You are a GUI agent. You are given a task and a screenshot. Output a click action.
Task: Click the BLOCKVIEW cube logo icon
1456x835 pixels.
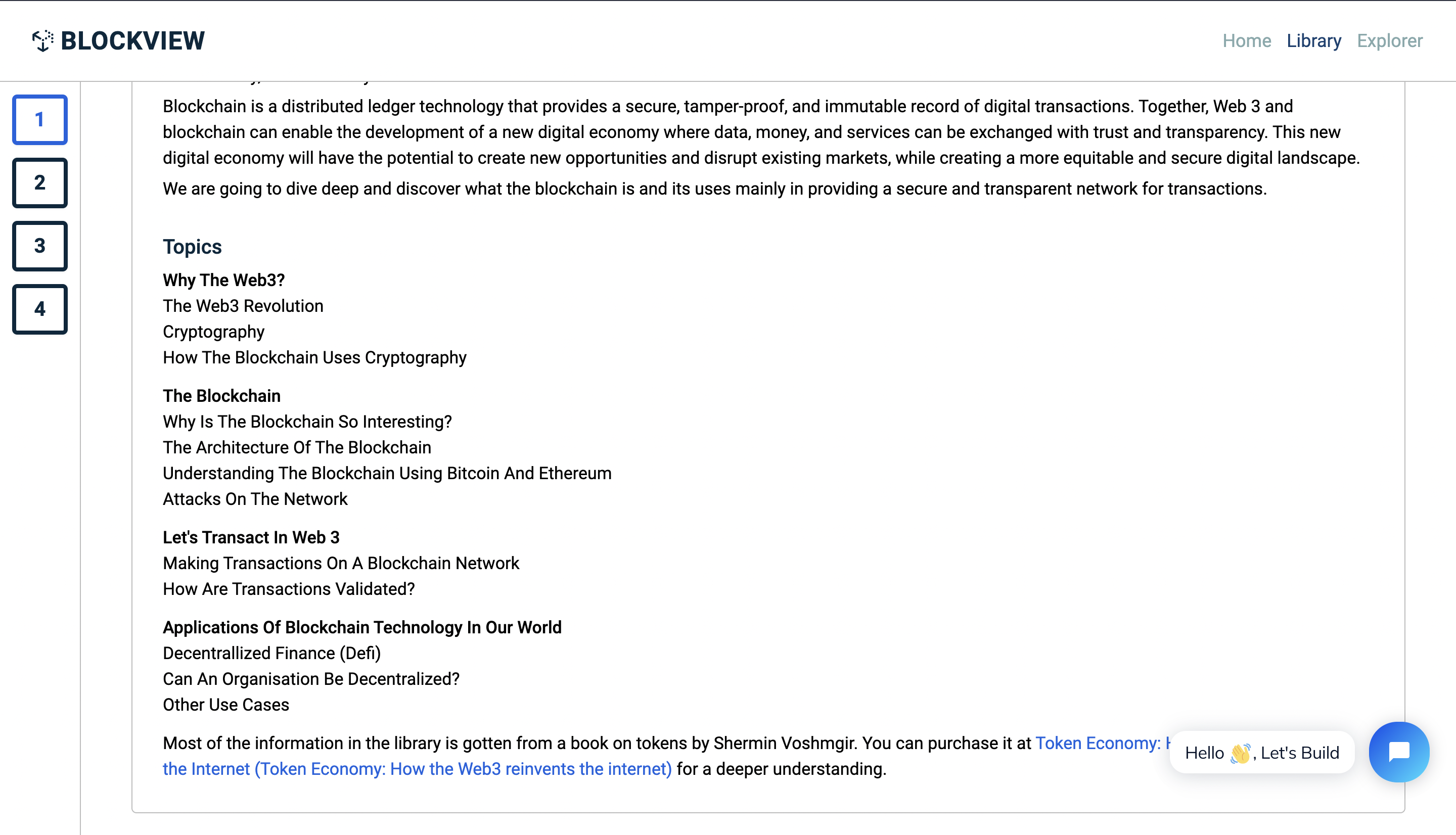(42, 41)
